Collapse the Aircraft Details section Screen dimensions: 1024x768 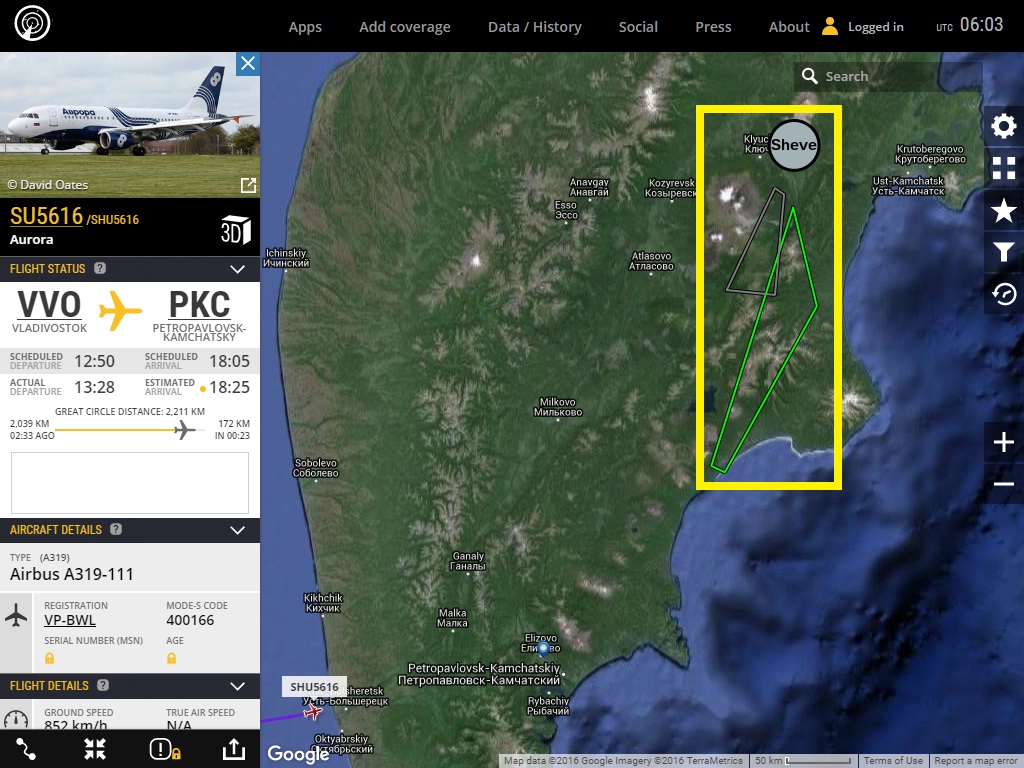coord(237,530)
